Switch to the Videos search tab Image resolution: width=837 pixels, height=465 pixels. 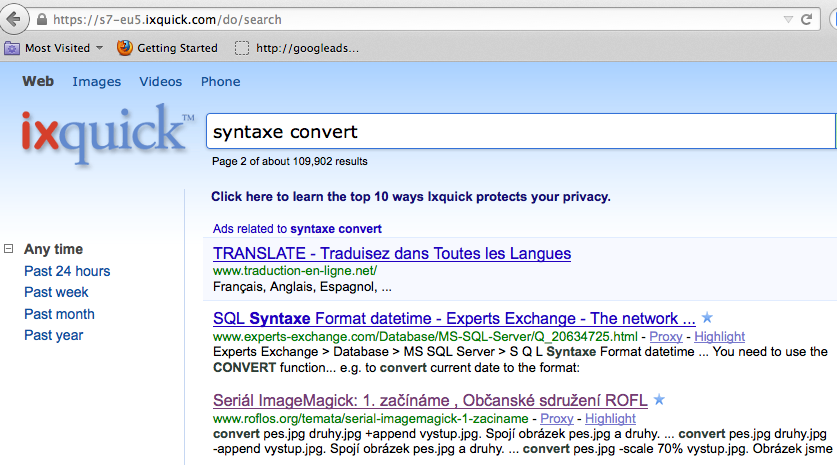161,82
